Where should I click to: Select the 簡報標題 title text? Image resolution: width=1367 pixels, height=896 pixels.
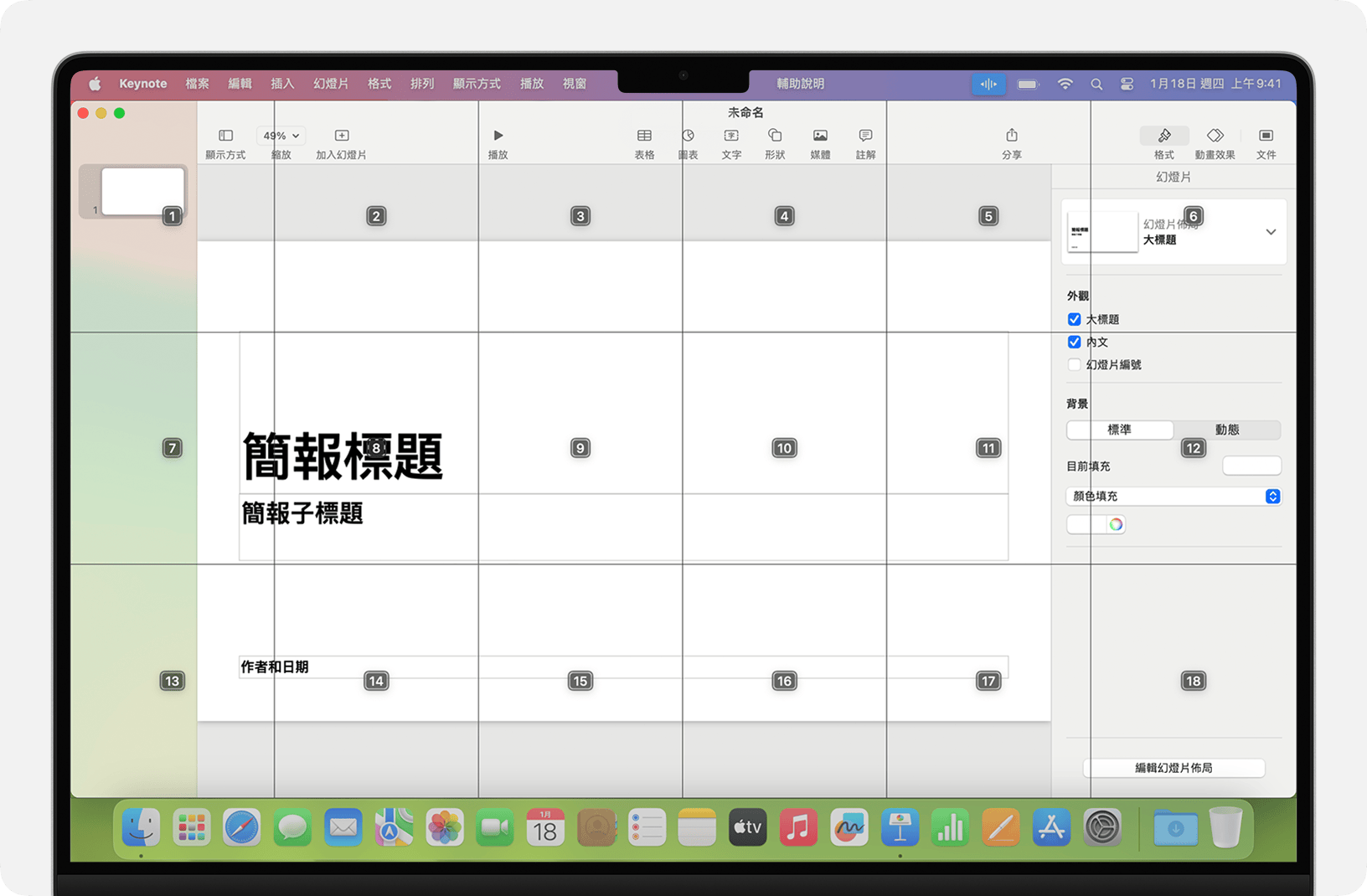tap(342, 457)
